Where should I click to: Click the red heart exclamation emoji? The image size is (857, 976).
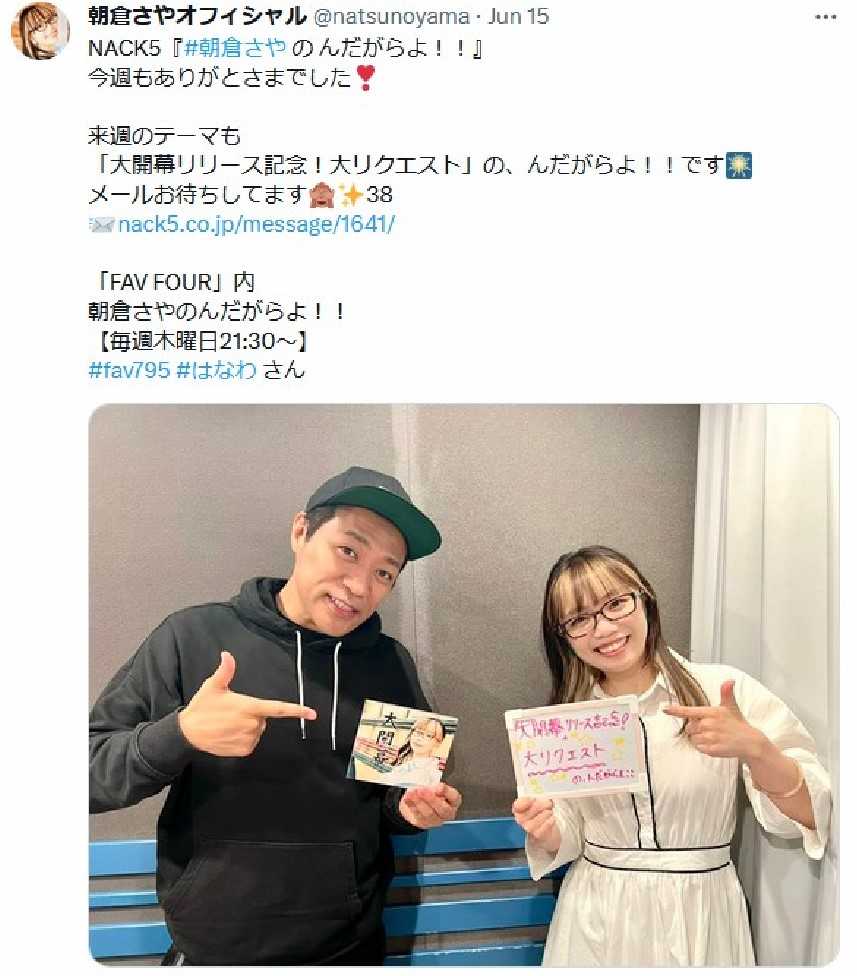[365, 78]
